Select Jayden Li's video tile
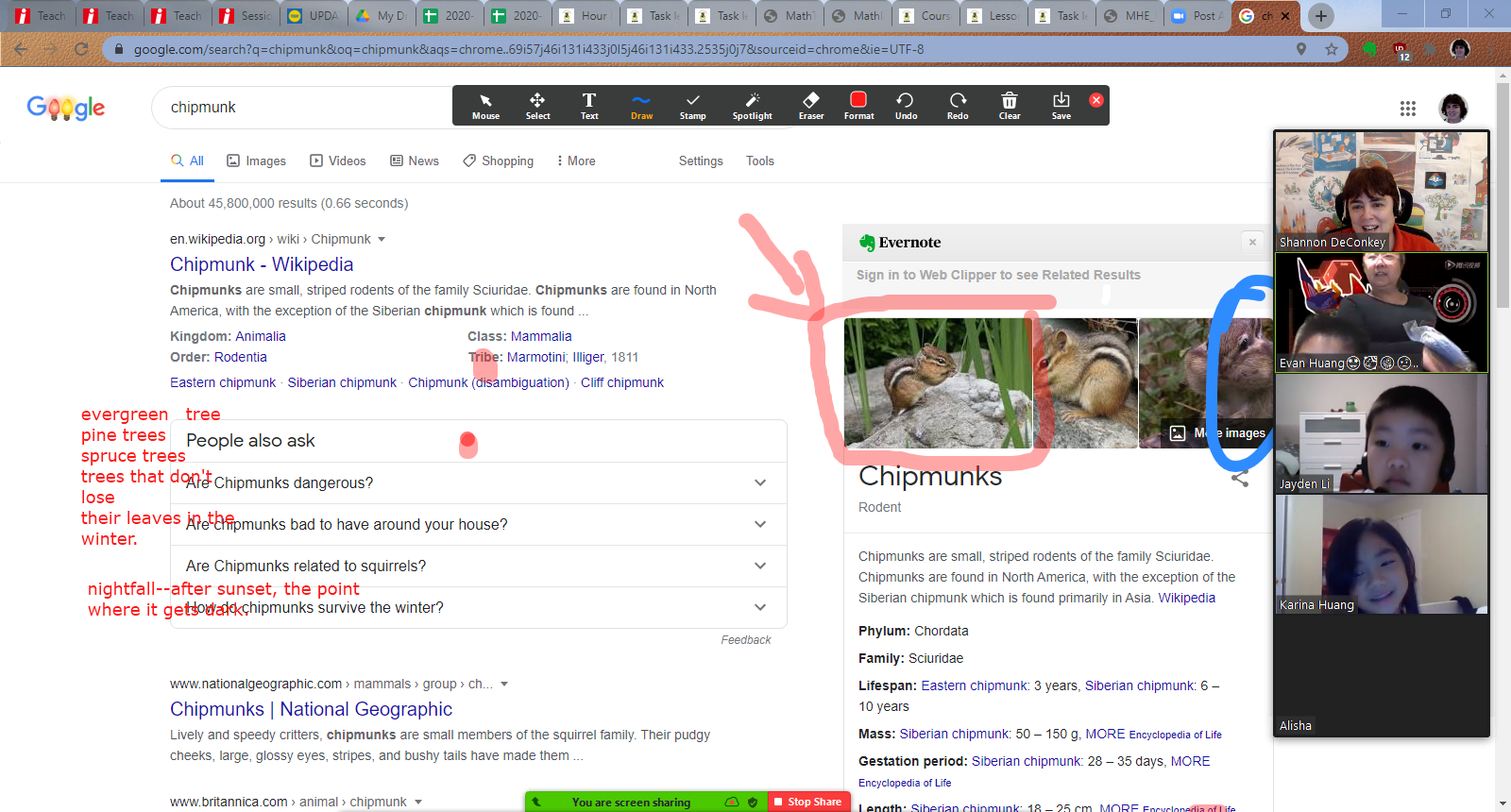Viewport: 1511px width, 812px height. click(x=1382, y=432)
